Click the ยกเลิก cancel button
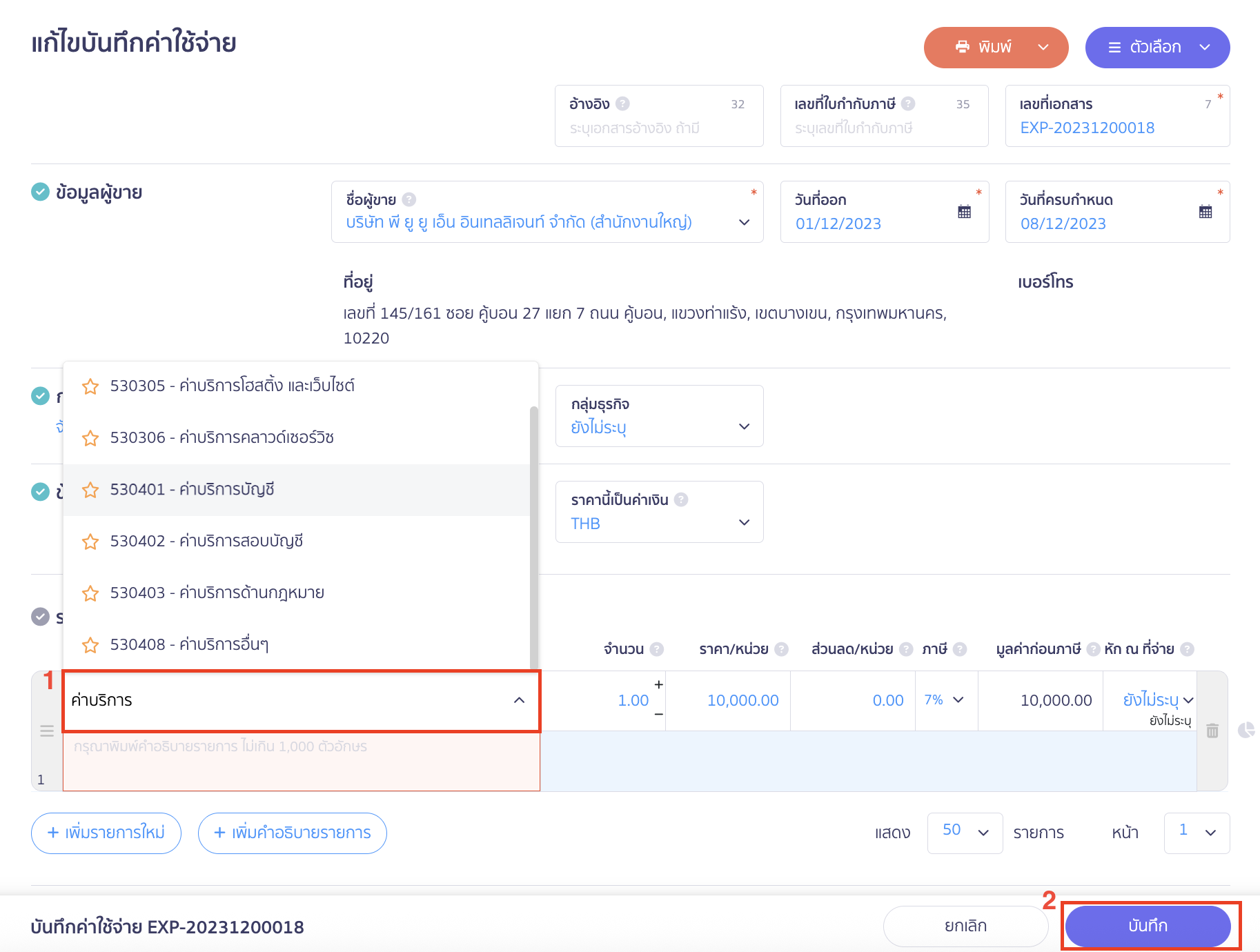The image size is (1260, 952). (x=965, y=926)
